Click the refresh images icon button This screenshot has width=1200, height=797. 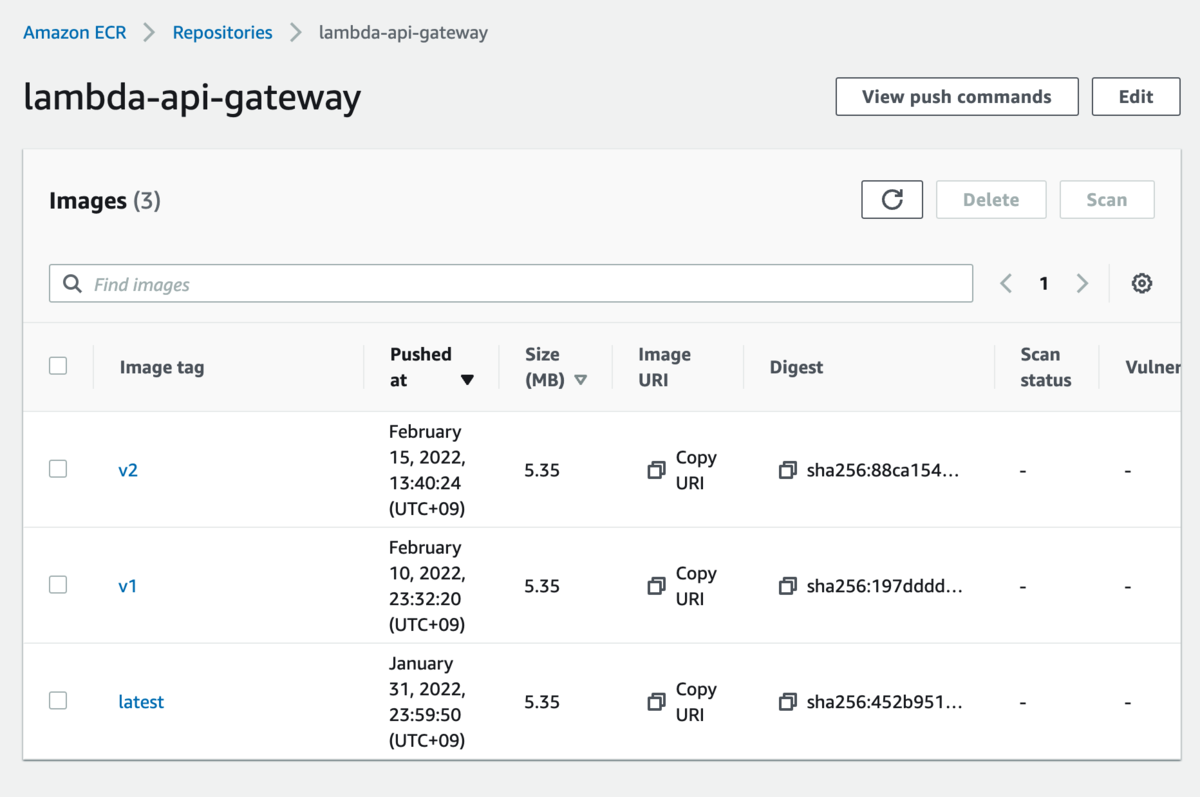(x=892, y=200)
